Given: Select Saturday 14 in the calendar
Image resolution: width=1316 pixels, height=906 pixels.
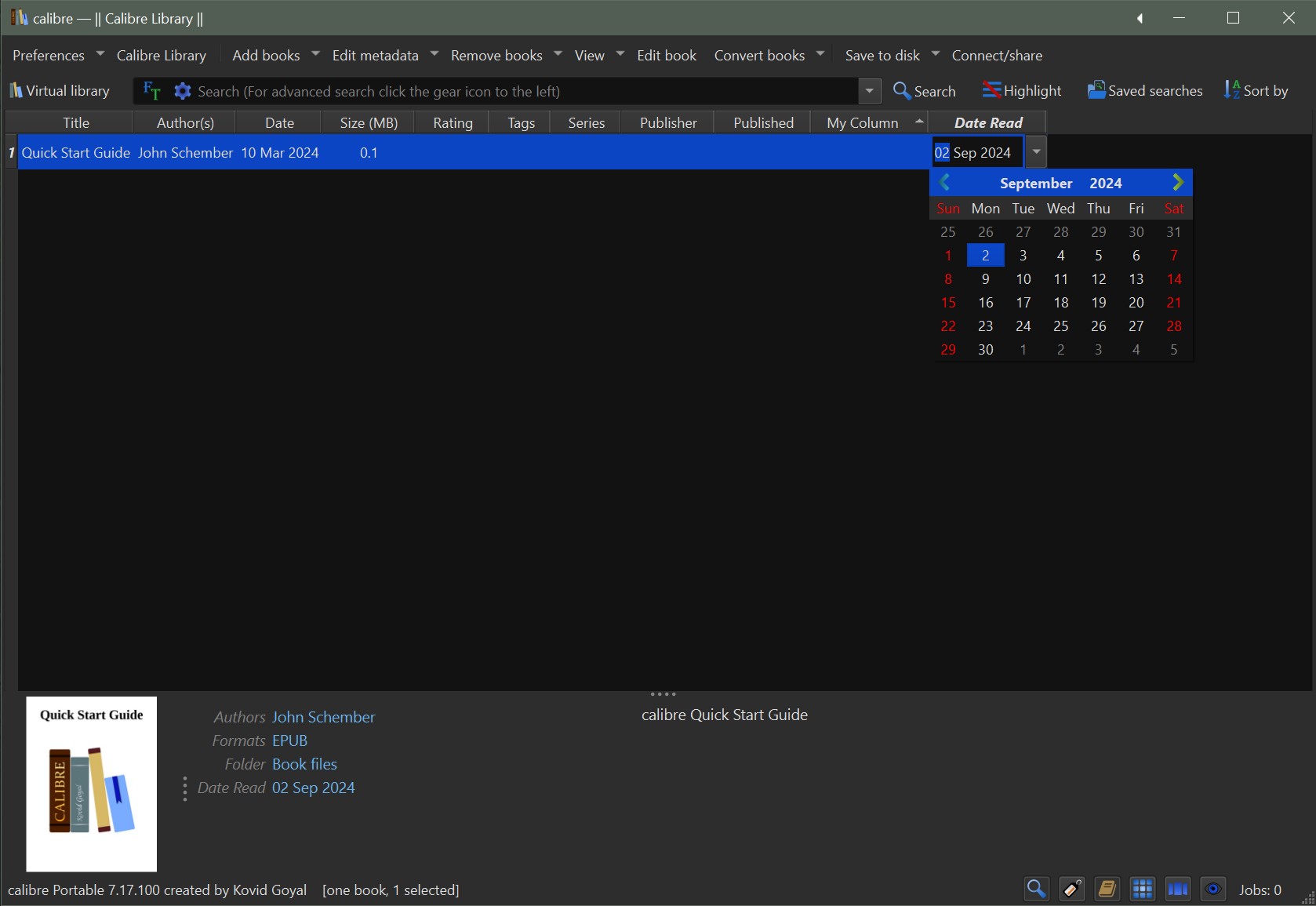Looking at the screenshot, I should click(x=1174, y=279).
